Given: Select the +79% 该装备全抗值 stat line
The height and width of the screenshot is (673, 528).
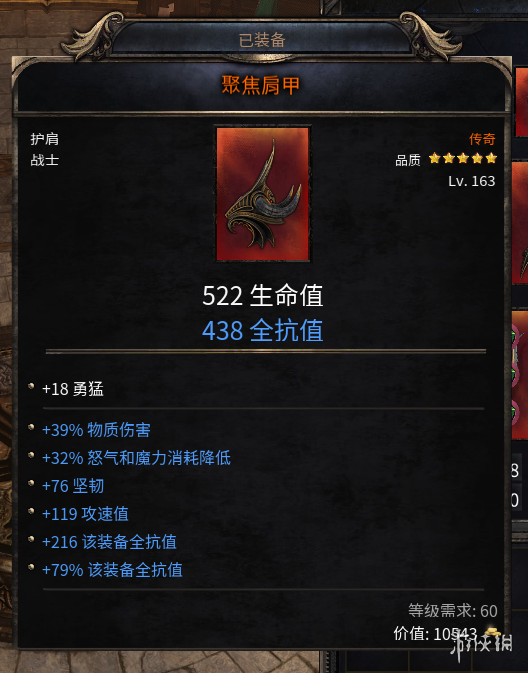Looking at the screenshot, I should 112,570.
